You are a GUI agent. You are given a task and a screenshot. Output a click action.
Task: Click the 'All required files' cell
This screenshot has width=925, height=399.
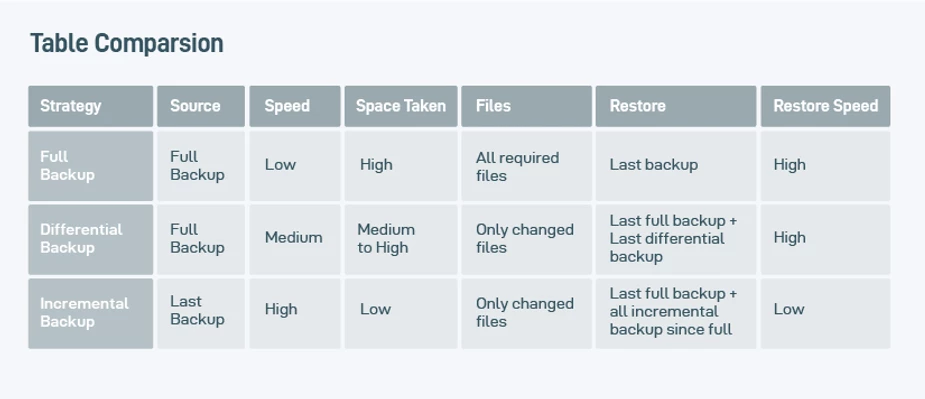pyautogui.click(x=526, y=166)
